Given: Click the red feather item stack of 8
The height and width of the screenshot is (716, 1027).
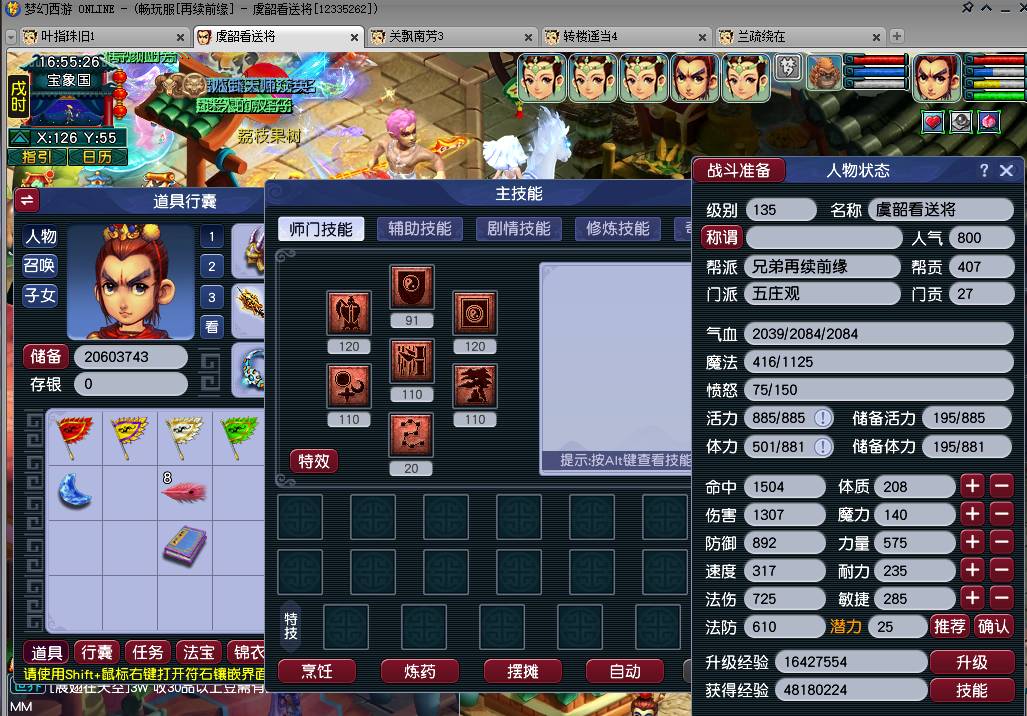Looking at the screenshot, I should point(184,490).
